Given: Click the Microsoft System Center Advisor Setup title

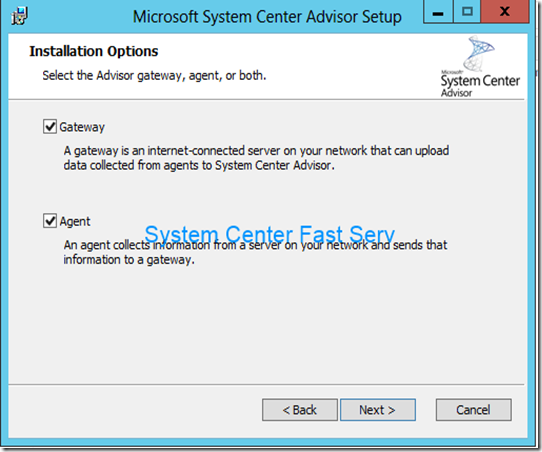Looking at the screenshot, I should [x=267, y=17].
